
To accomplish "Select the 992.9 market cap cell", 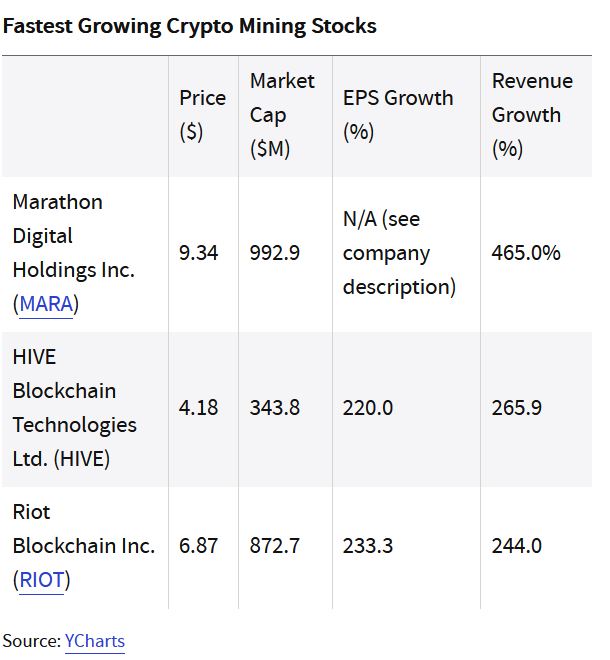I will pos(274,253).
